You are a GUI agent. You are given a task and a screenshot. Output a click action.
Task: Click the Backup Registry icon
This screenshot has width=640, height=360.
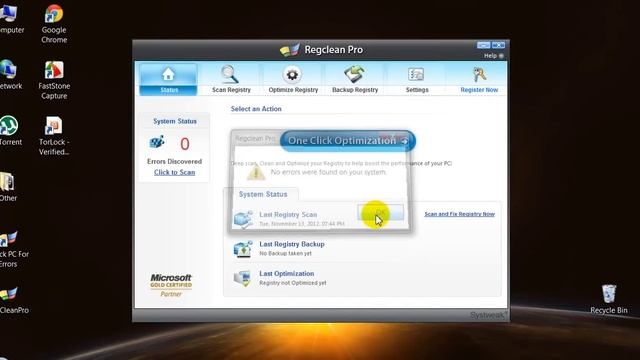tap(354, 74)
